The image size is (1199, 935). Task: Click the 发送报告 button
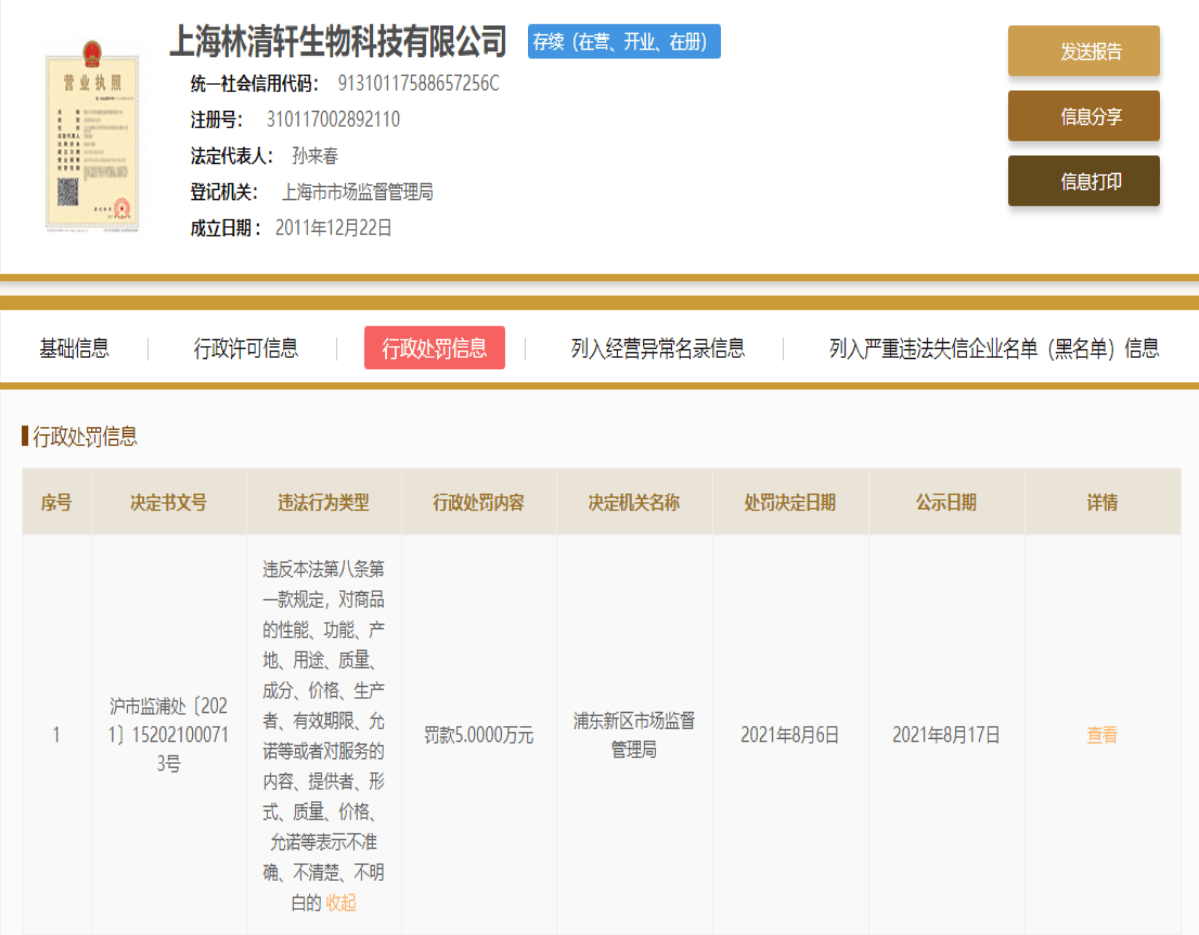pyautogui.click(x=1083, y=51)
